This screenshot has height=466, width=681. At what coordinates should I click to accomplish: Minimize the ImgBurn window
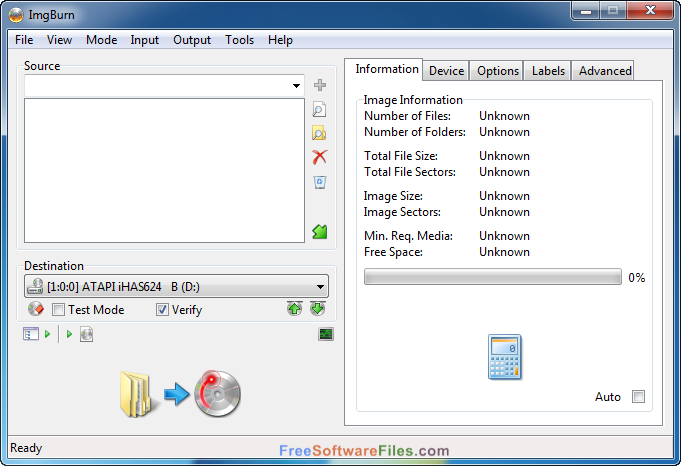click(x=586, y=11)
